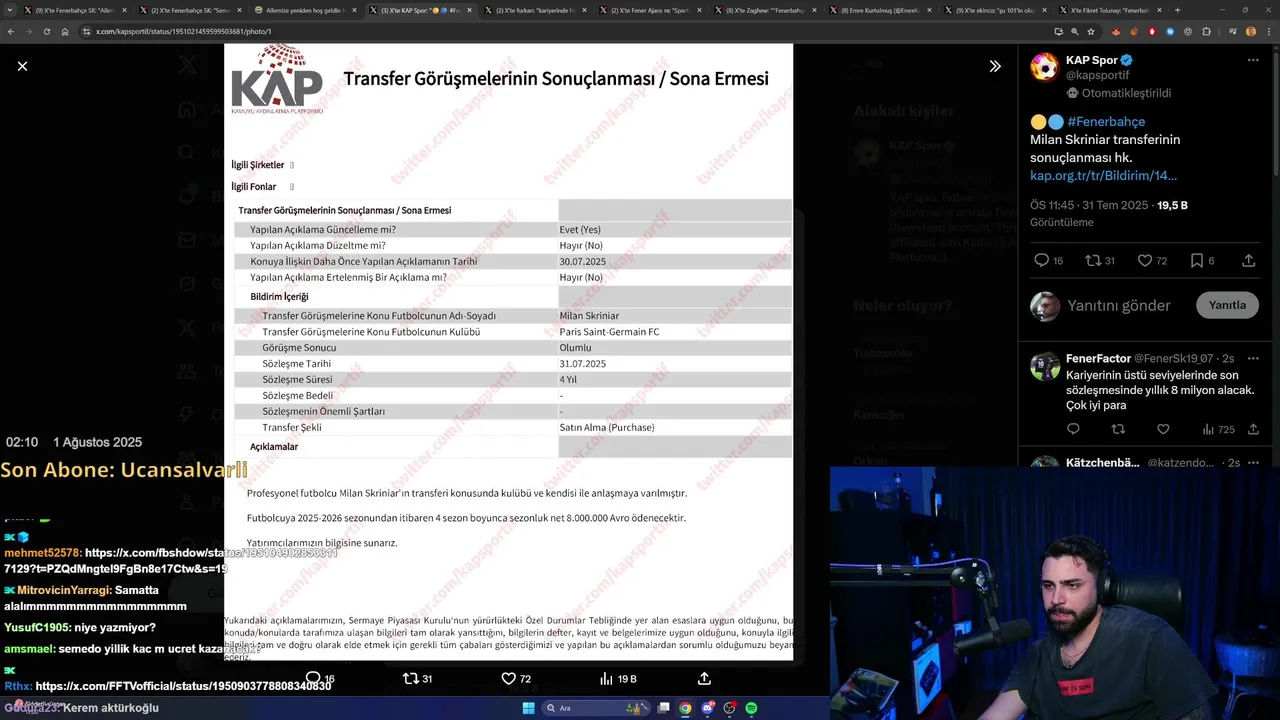Click the x.com/kapsportif address bar

click(x=560, y=31)
